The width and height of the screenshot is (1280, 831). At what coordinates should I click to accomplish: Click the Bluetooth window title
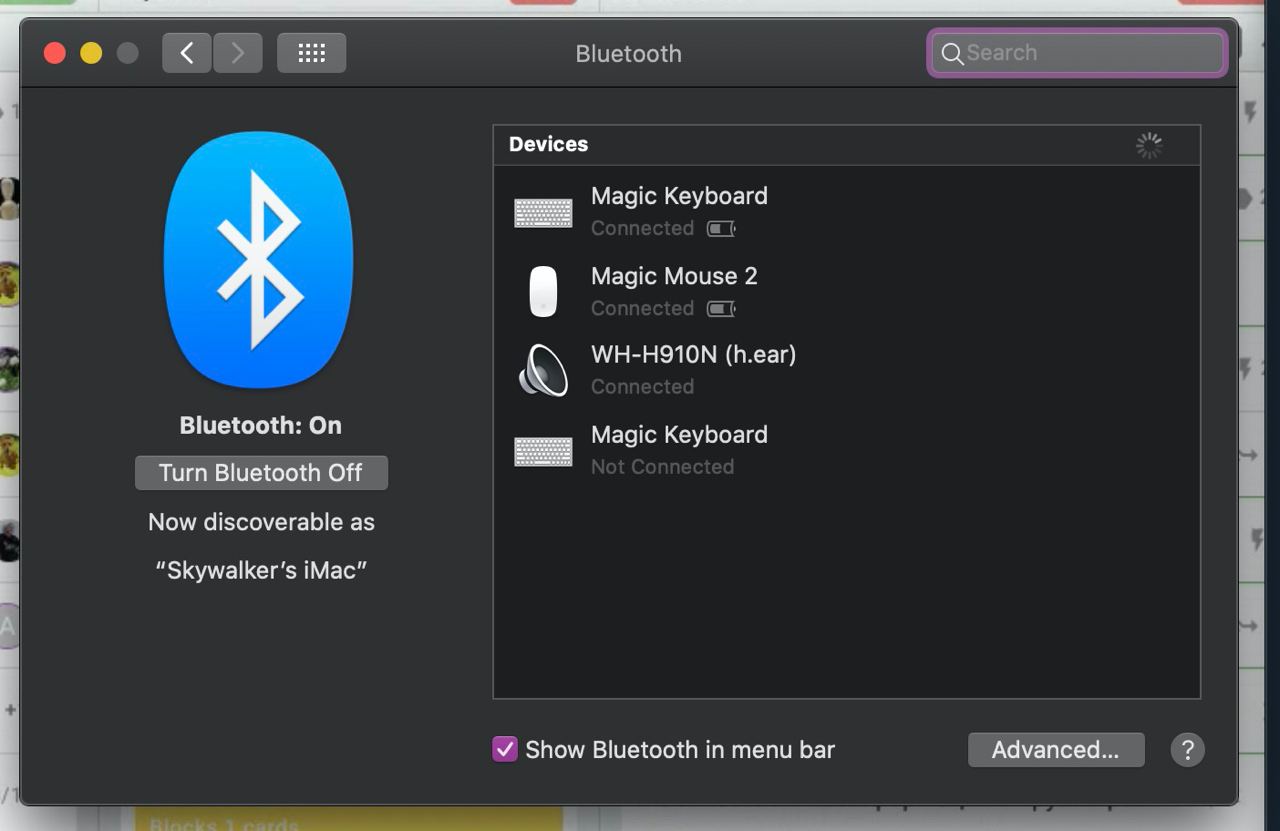tap(628, 54)
